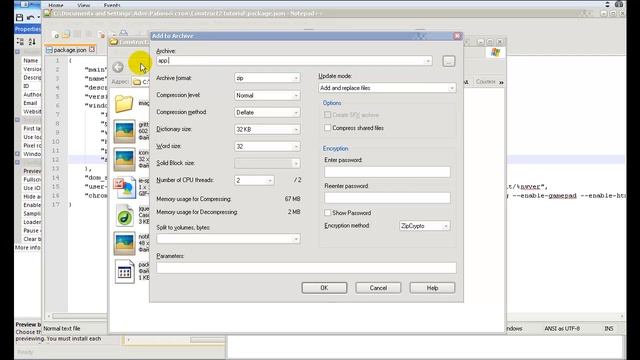Click the Parameters text field
Viewport: 640px width, 360px height.
pos(306,268)
